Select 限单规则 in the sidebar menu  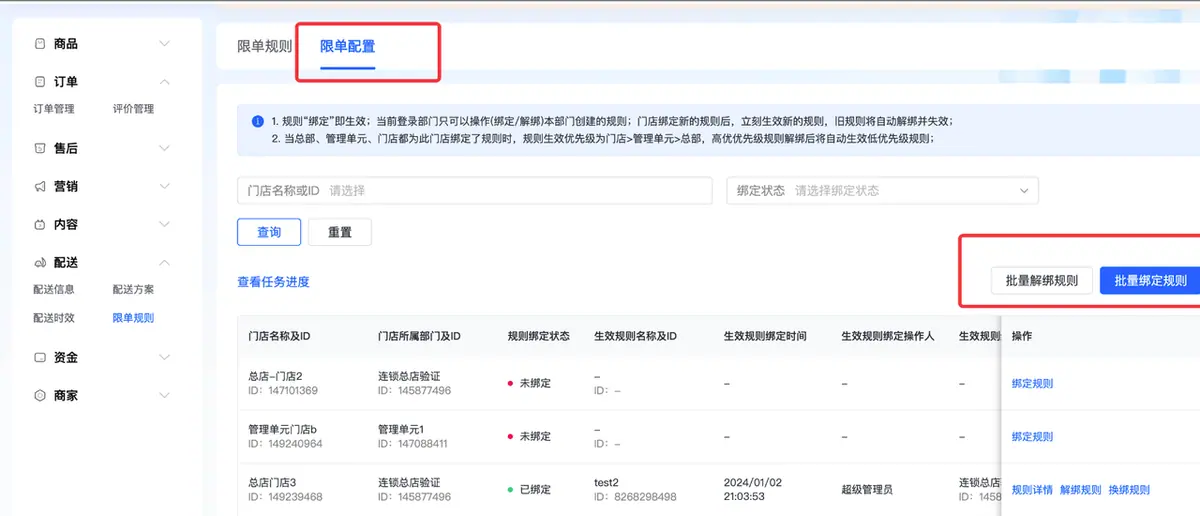(133, 319)
